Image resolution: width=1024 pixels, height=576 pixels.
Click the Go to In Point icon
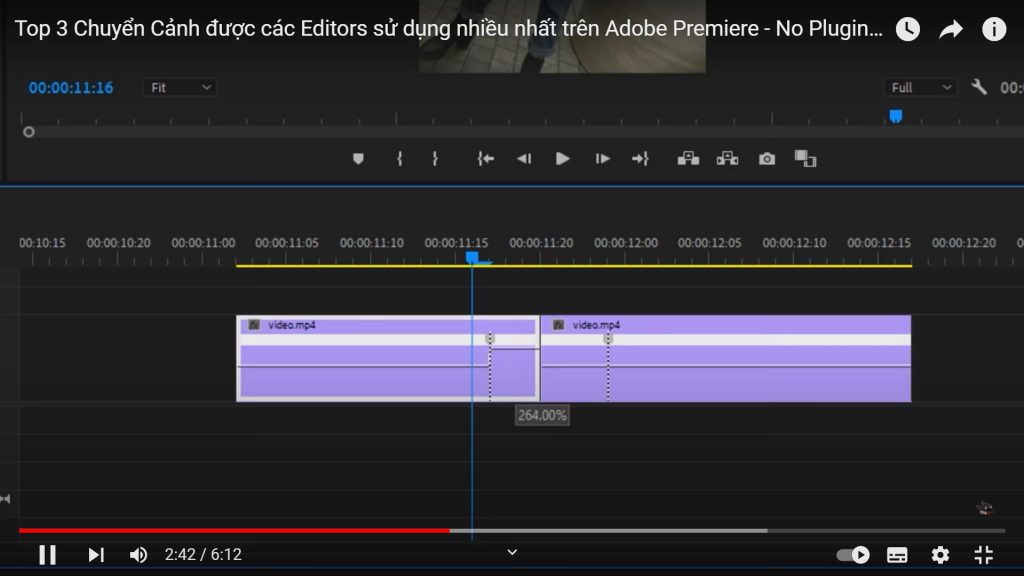point(484,158)
